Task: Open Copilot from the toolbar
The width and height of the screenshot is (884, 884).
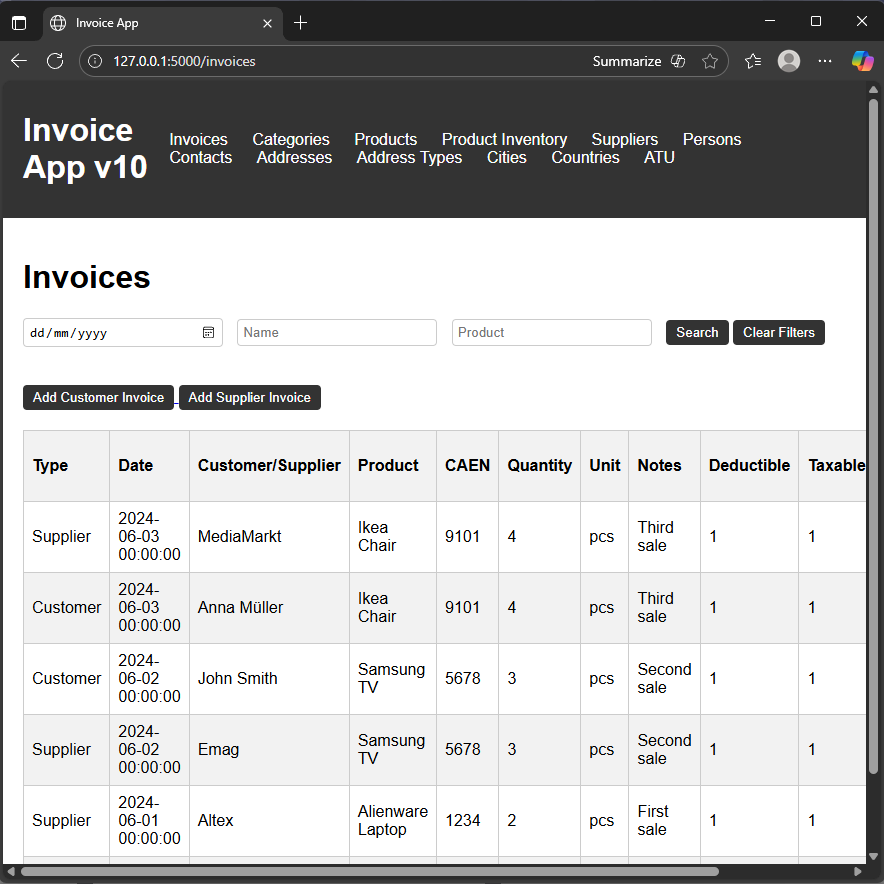Action: point(862,61)
